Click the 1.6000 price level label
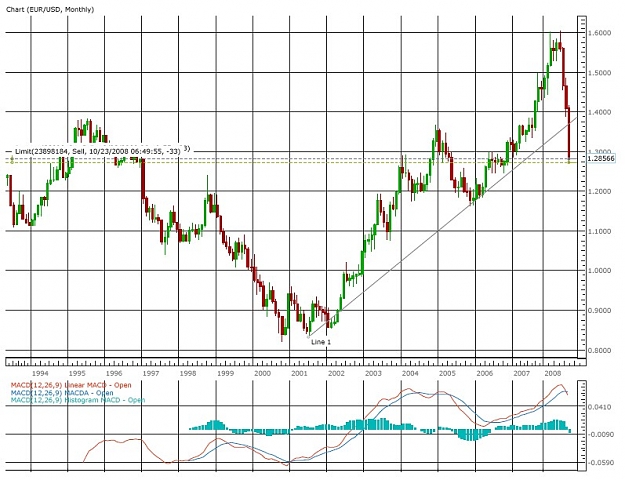625x480 pixels. (600, 33)
